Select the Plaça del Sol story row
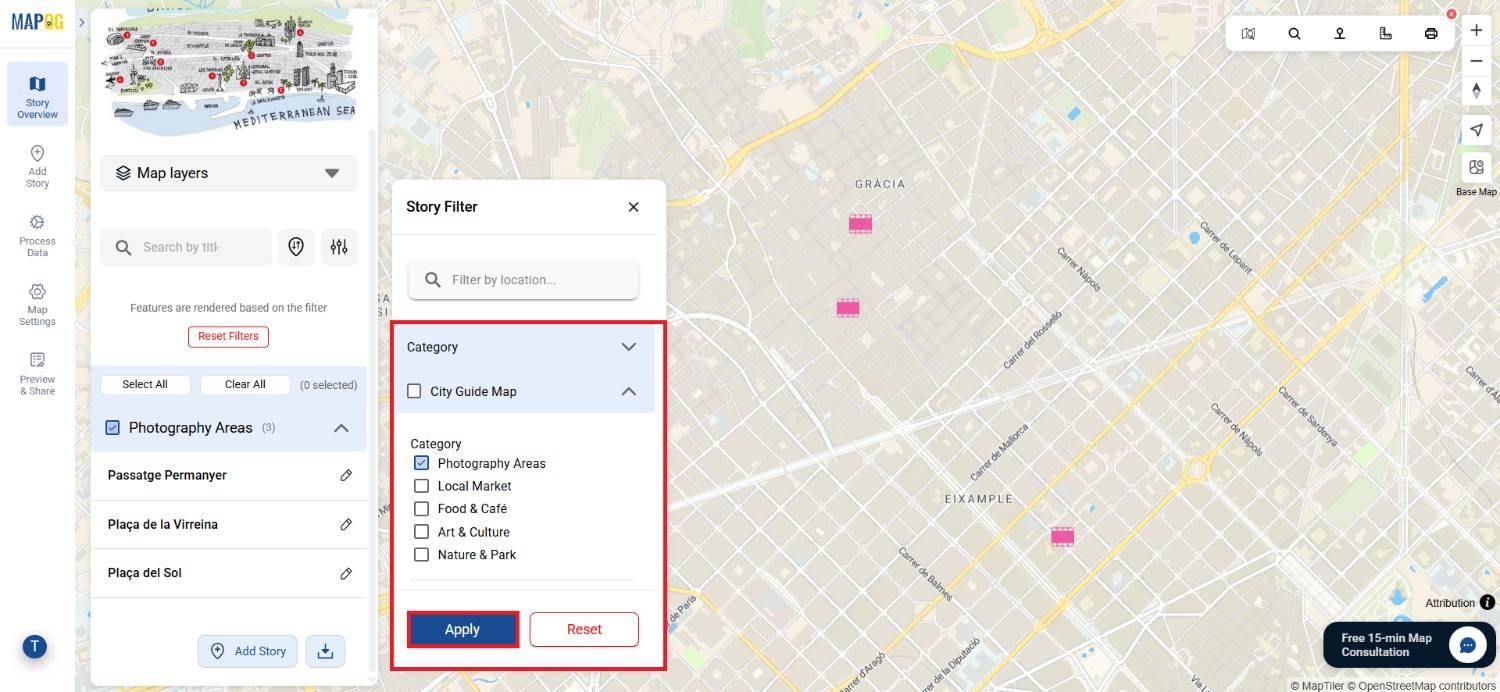The width and height of the screenshot is (1500, 692). click(x=229, y=573)
